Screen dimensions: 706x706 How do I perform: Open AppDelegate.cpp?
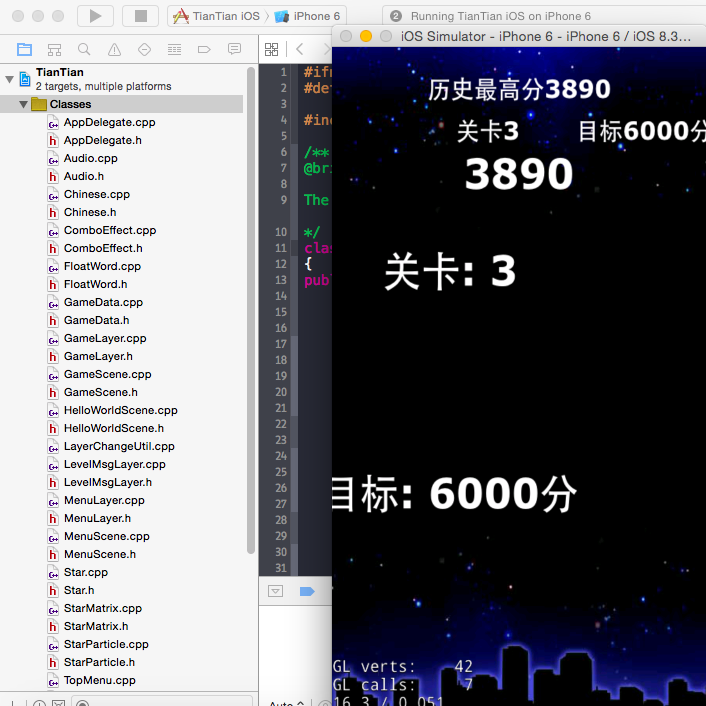coord(109,122)
